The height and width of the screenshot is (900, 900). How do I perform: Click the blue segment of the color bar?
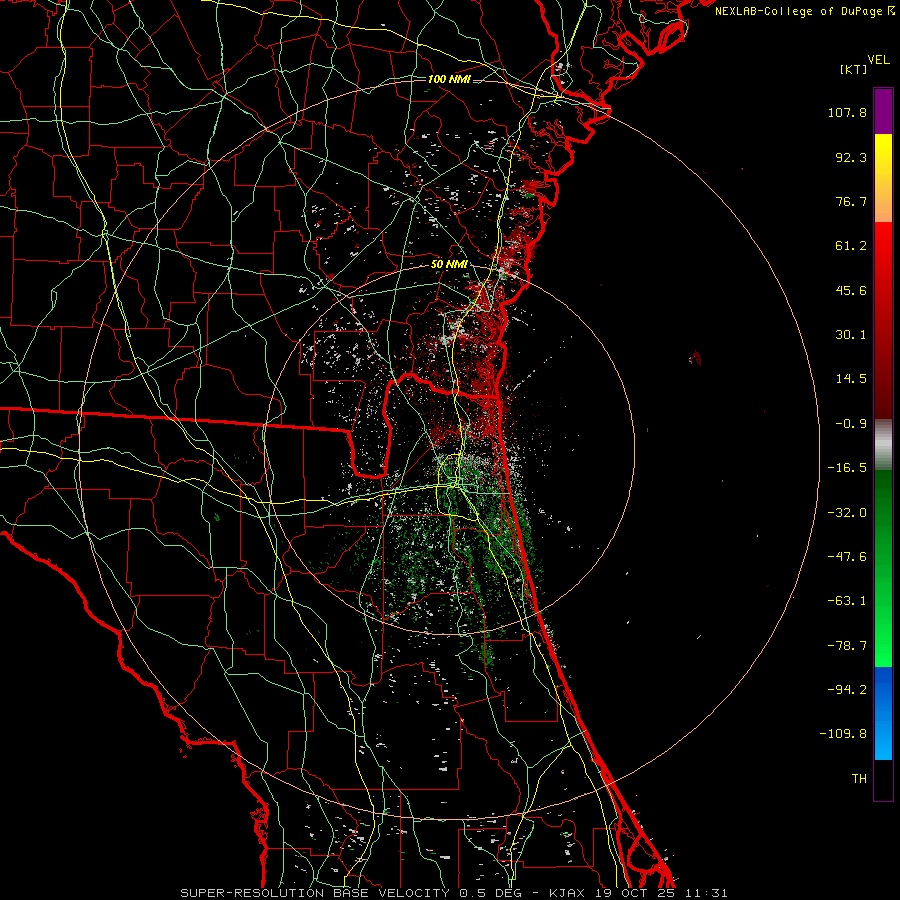883,713
